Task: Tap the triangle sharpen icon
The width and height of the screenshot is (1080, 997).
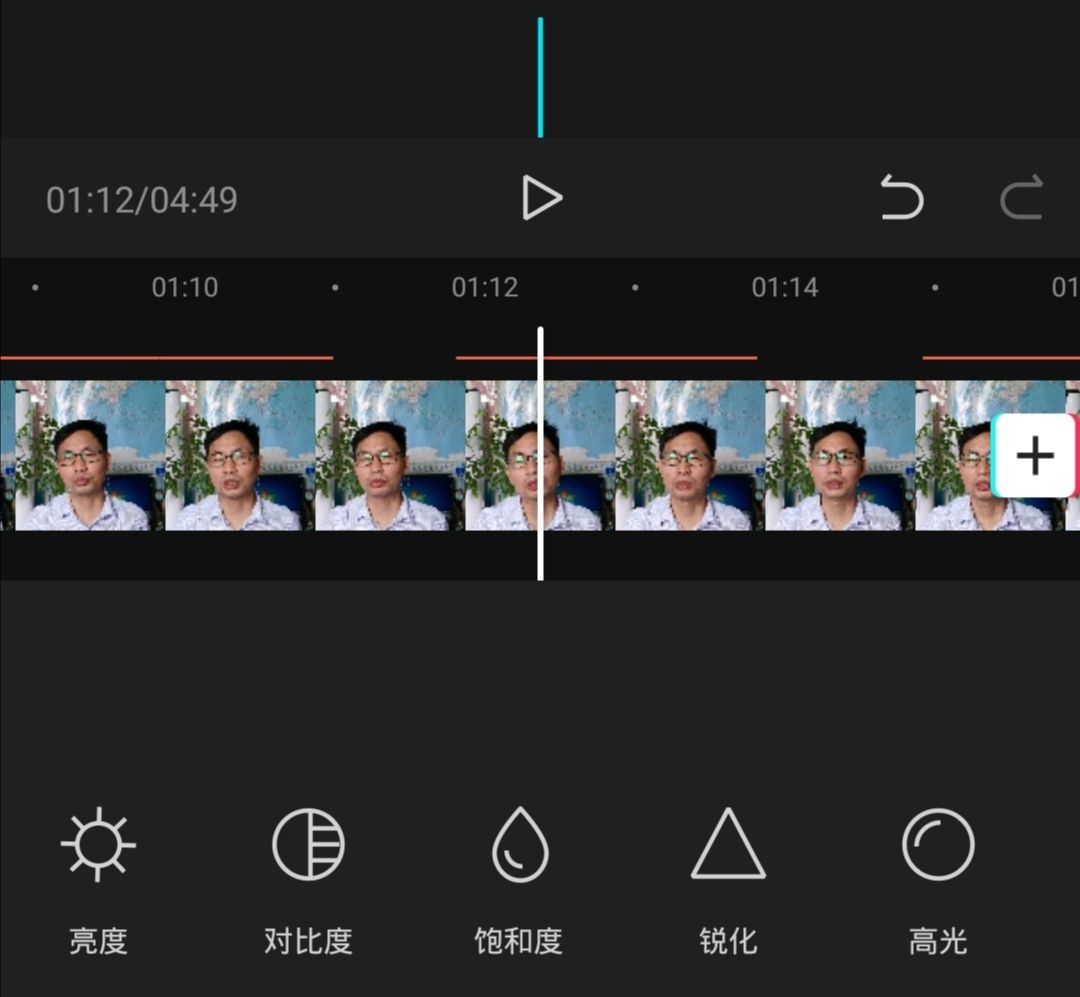Action: pyautogui.click(x=727, y=845)
